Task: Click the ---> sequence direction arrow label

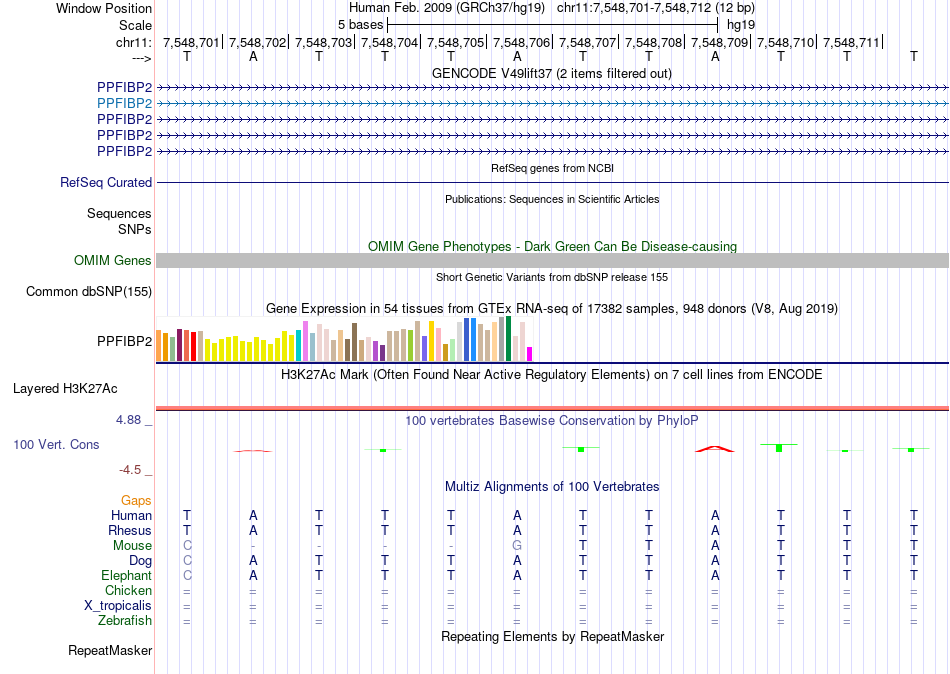Action: pos(141,58)
